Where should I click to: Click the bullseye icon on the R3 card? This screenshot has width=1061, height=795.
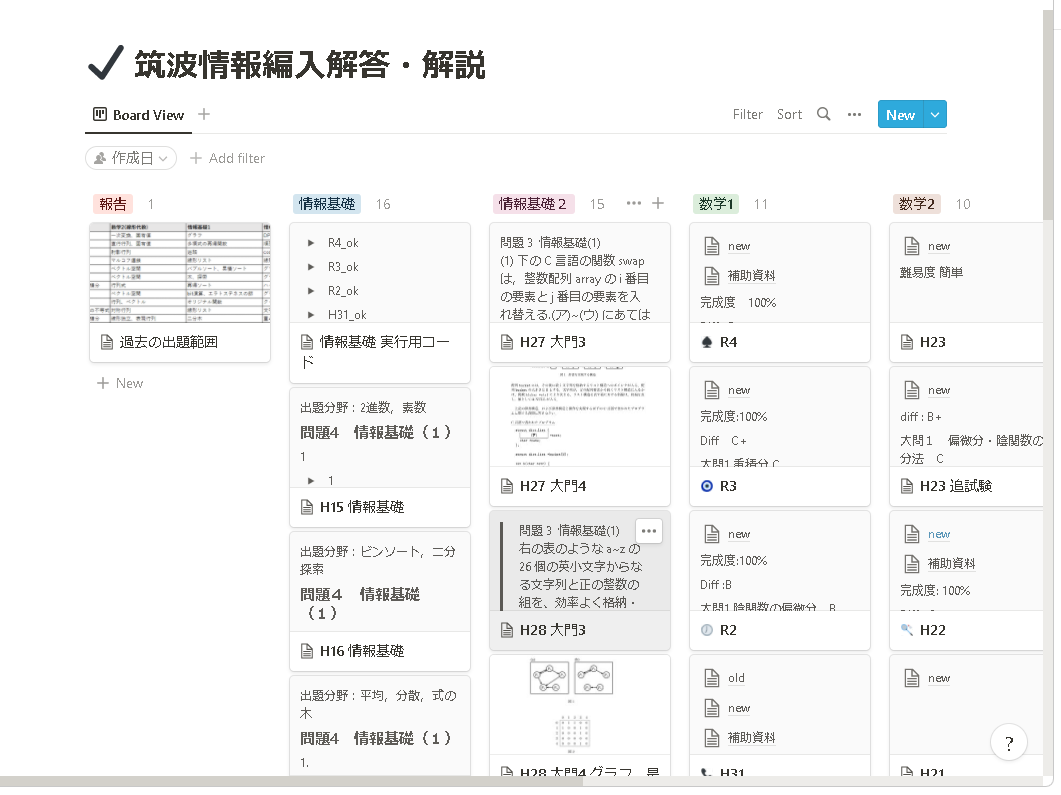coord(707,487)
